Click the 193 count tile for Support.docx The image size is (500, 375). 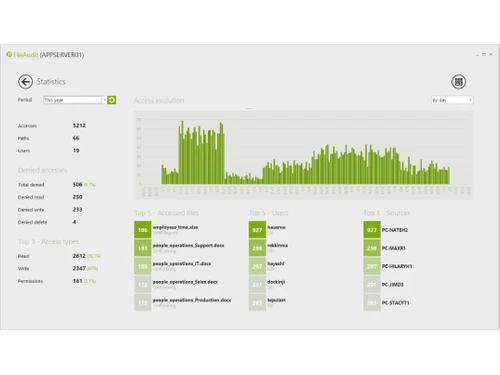point(143,248)
